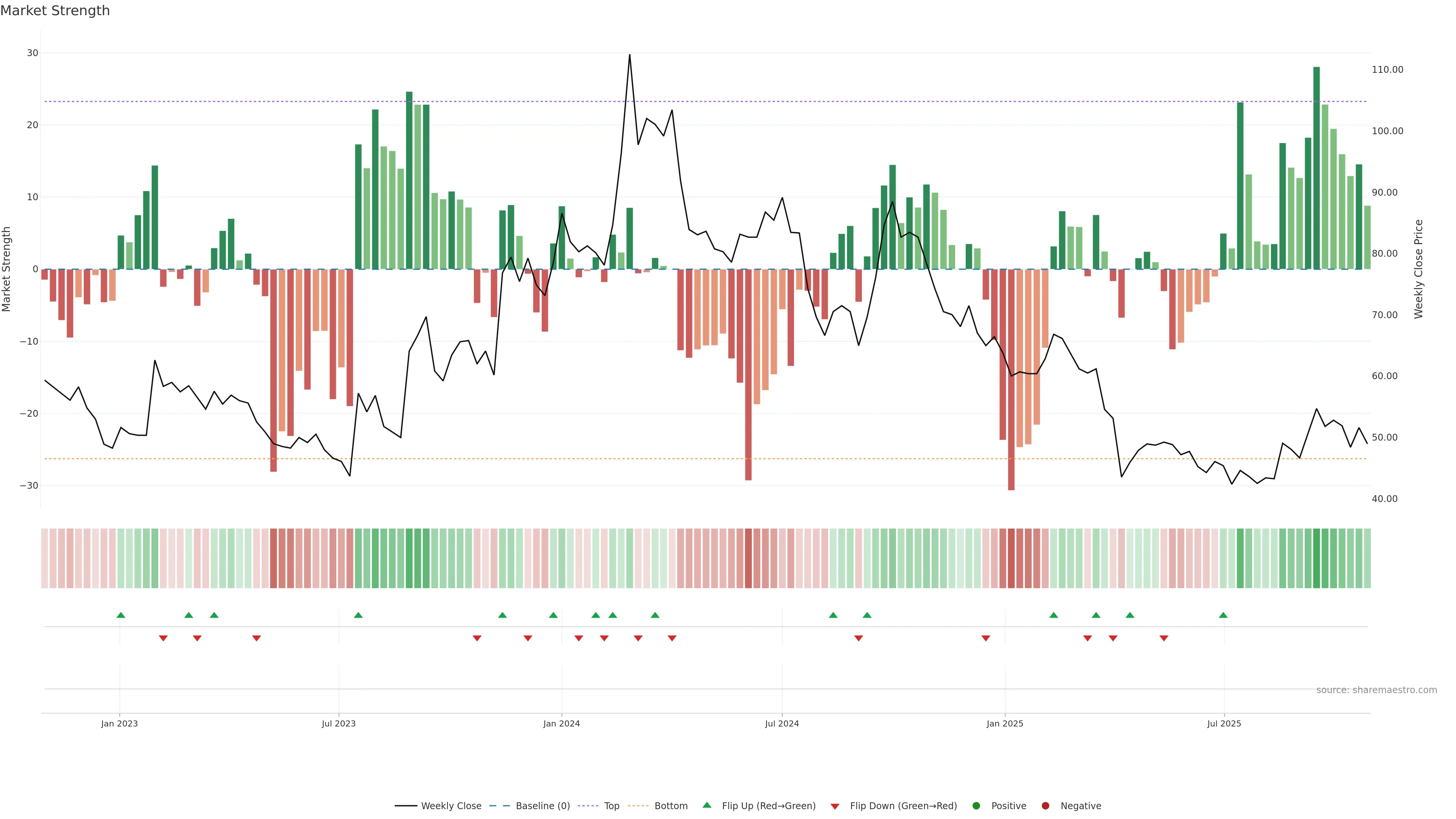Click the Flip Up green triangle legend icon
Viewport: 1456px width, 819px height.
(x=706, y=805)
